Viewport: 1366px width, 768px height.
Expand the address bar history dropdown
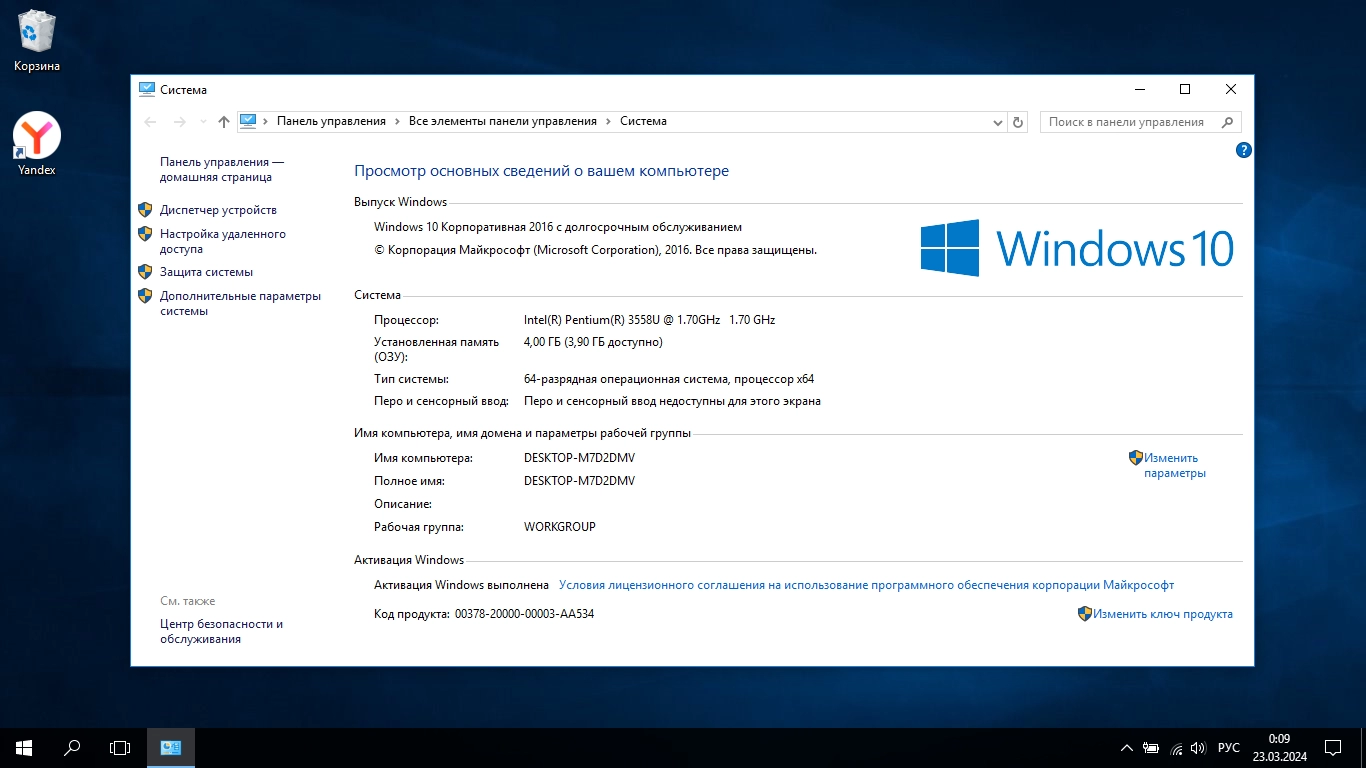click(x=997, y=122)
